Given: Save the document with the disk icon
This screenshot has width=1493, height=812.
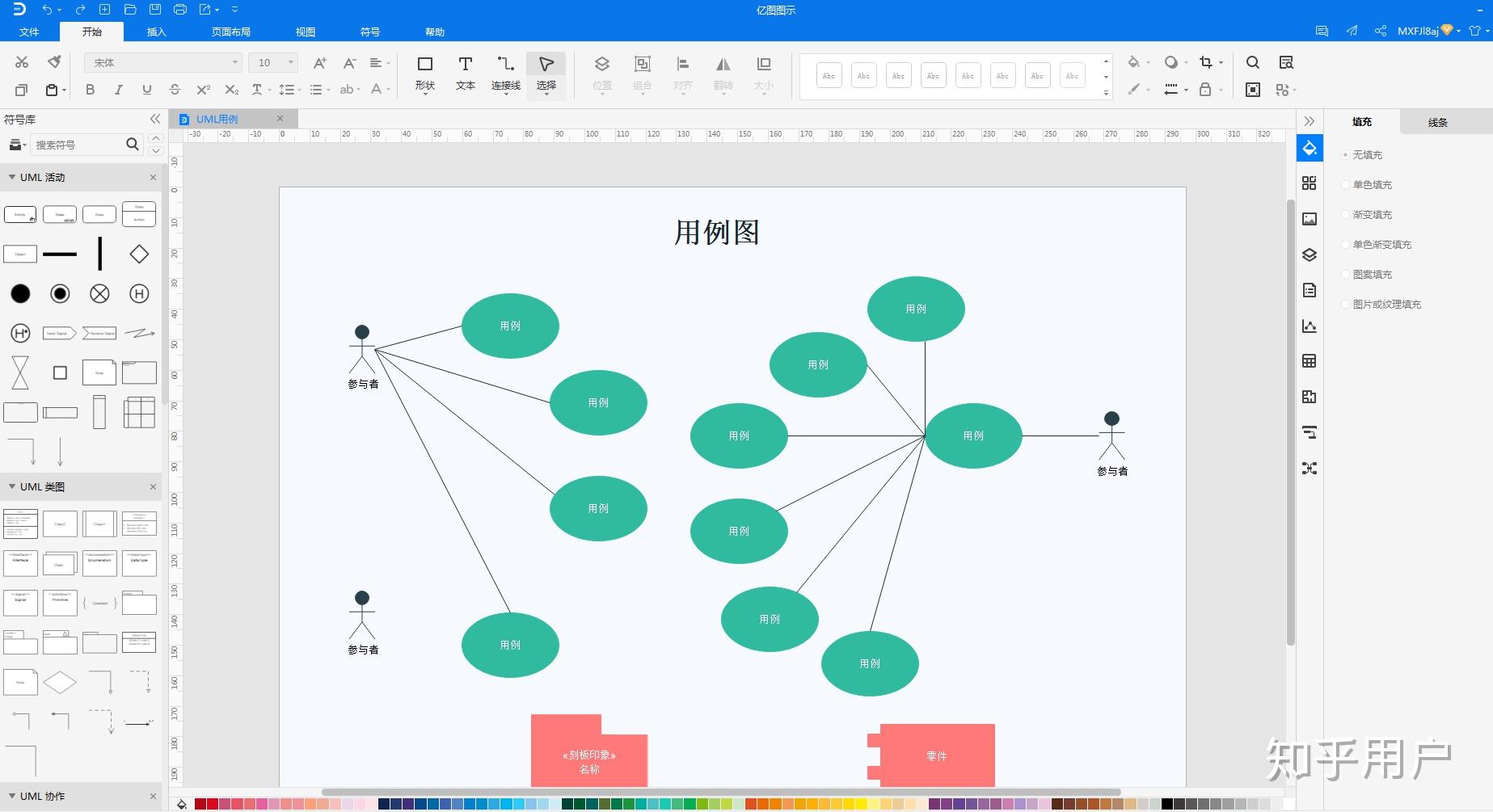Looking at the screenshot, I should [x=155, y=10].
